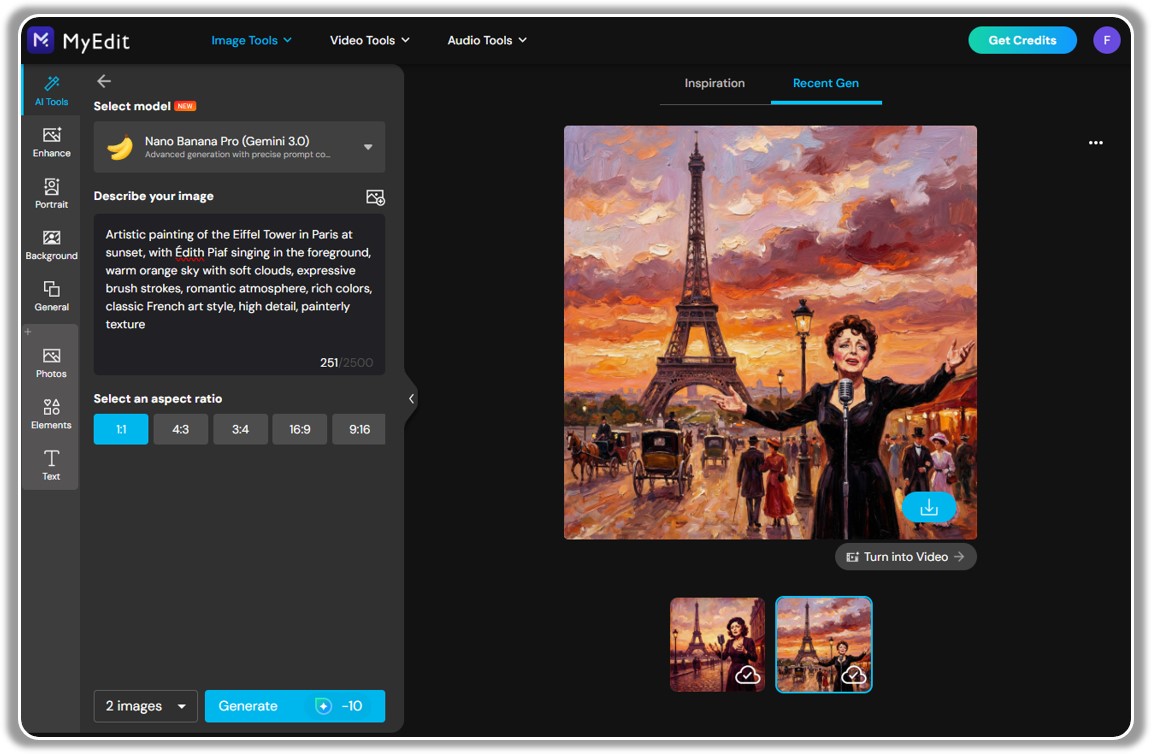Switch aspect ratio to 9:16
The width and height of the screenshot is (1152, 754).
tap(359, 429)
